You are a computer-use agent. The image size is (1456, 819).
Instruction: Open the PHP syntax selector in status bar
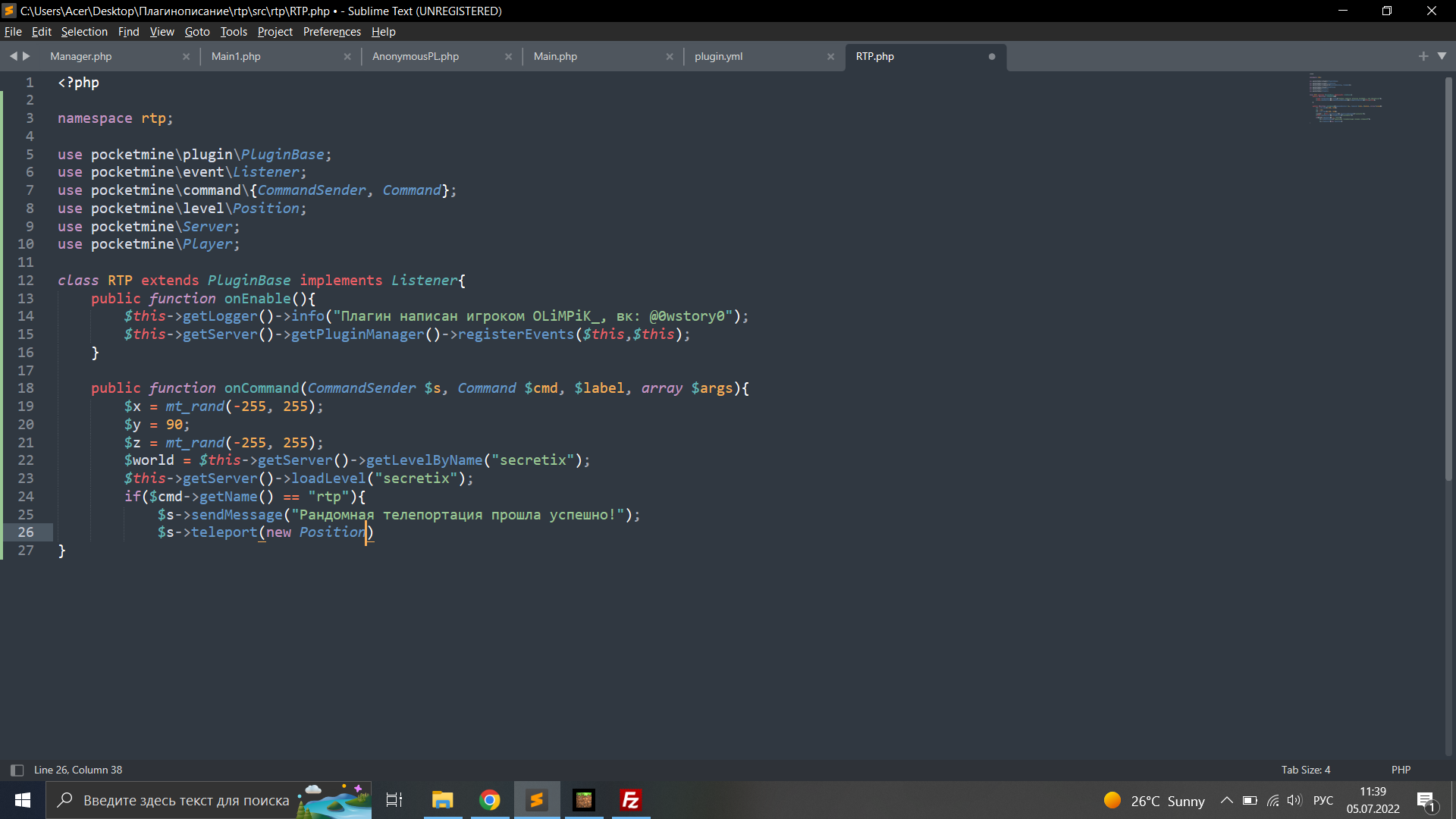point(1401,770)
